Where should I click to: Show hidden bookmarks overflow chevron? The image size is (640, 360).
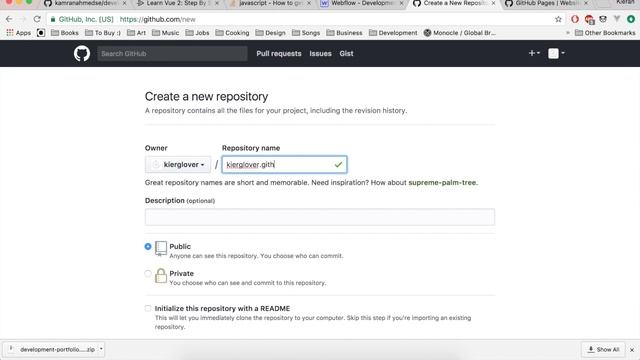[567, 33]
